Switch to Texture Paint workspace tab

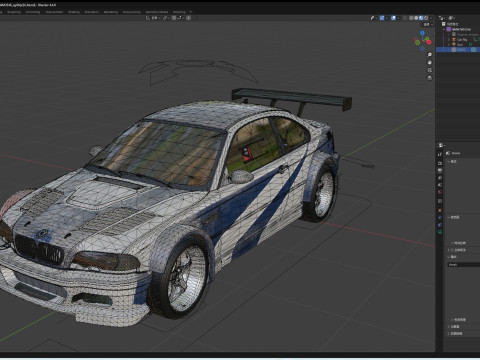click(x=54, y=12)
